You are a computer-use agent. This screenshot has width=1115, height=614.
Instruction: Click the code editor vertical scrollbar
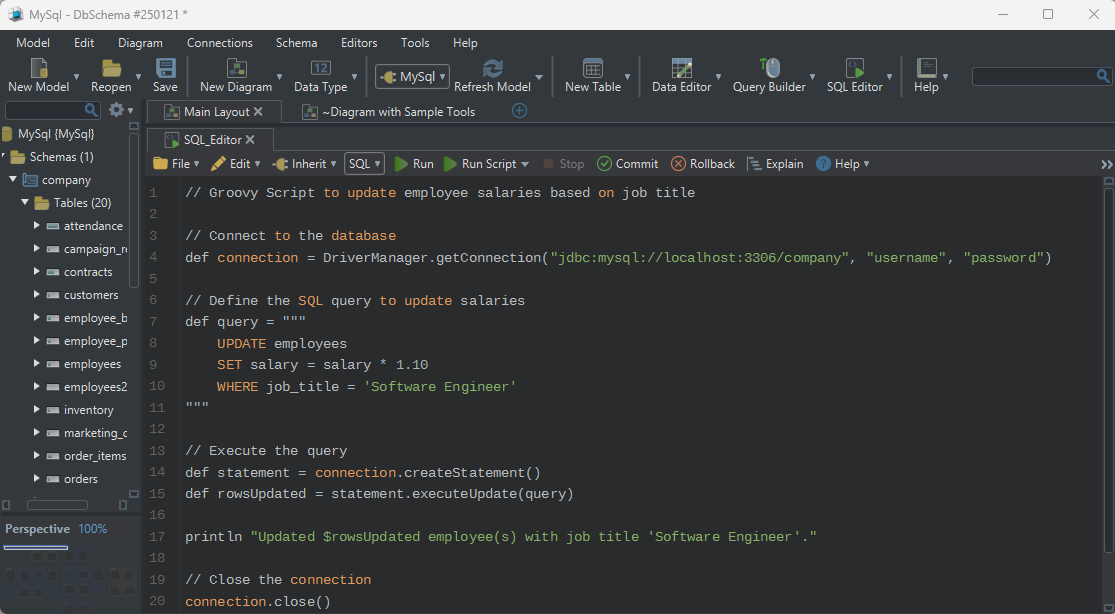(1108, 370)
